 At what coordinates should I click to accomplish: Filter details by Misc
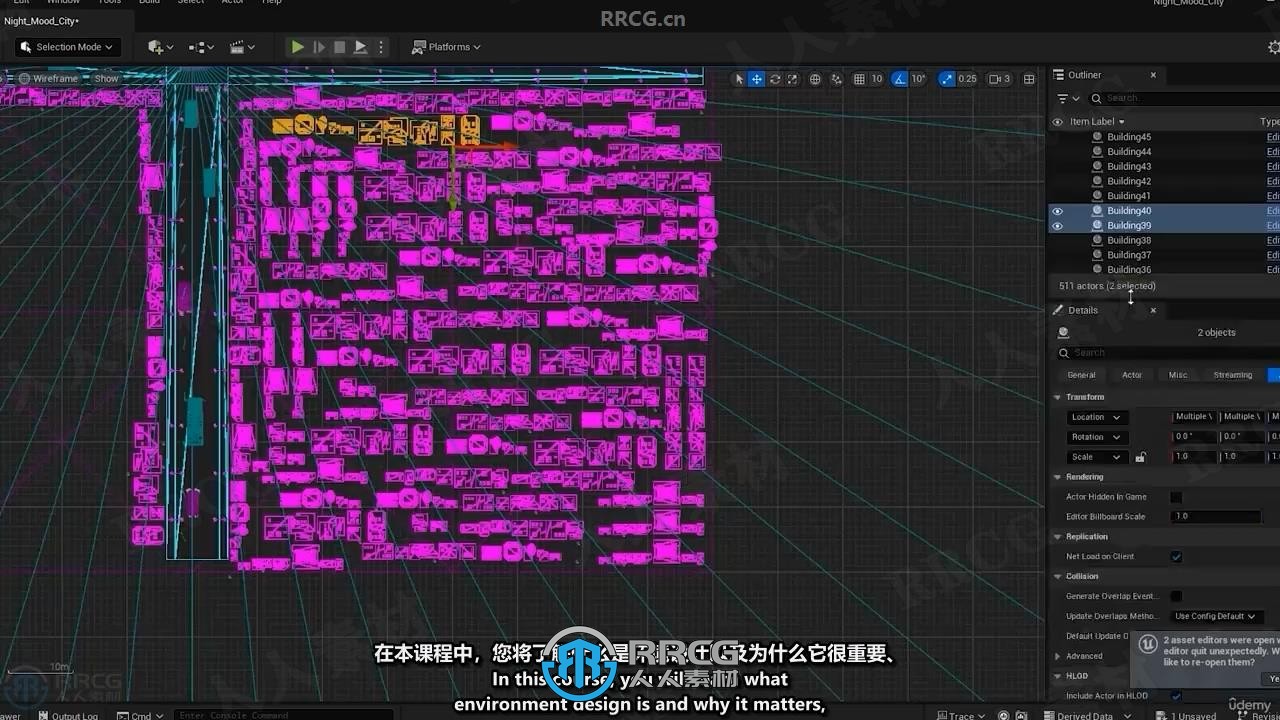tap(1178, 375)
